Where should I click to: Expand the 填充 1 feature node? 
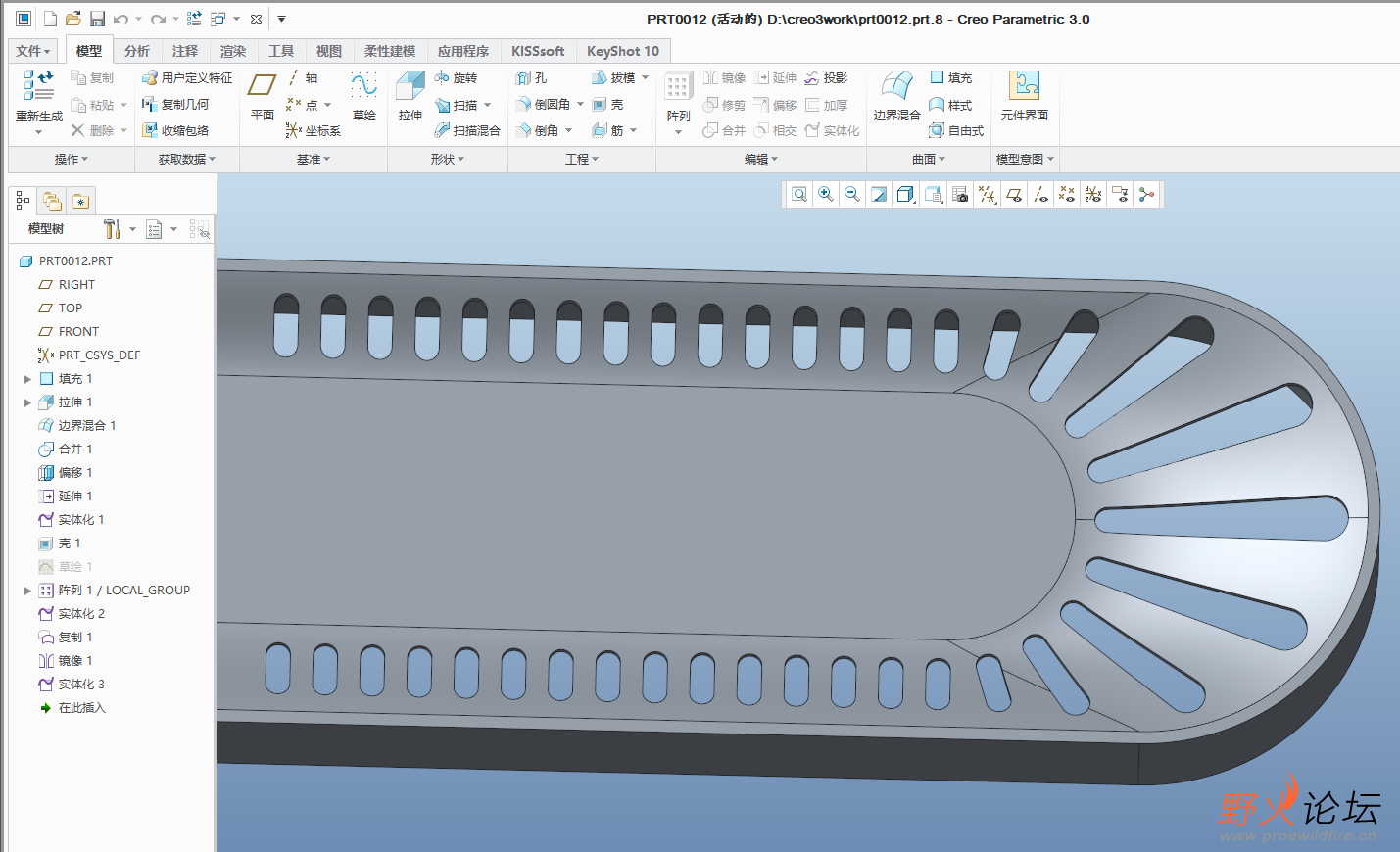pyautogui.click(x=27, y=379)
